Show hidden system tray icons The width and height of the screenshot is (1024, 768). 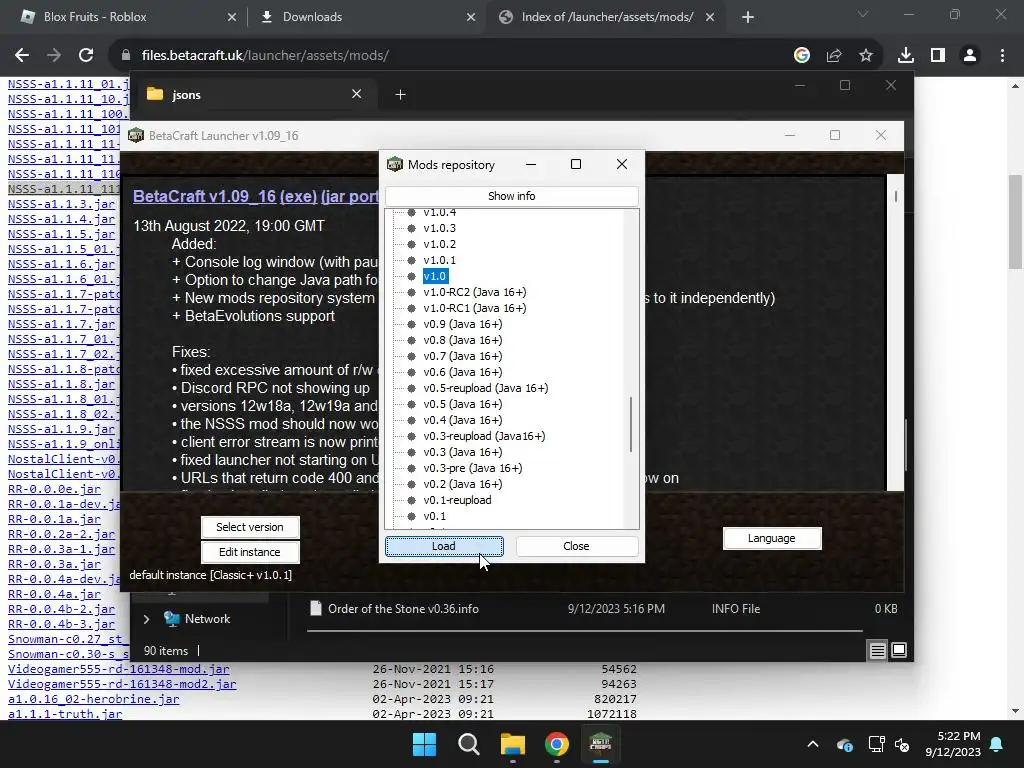[812, 744]
